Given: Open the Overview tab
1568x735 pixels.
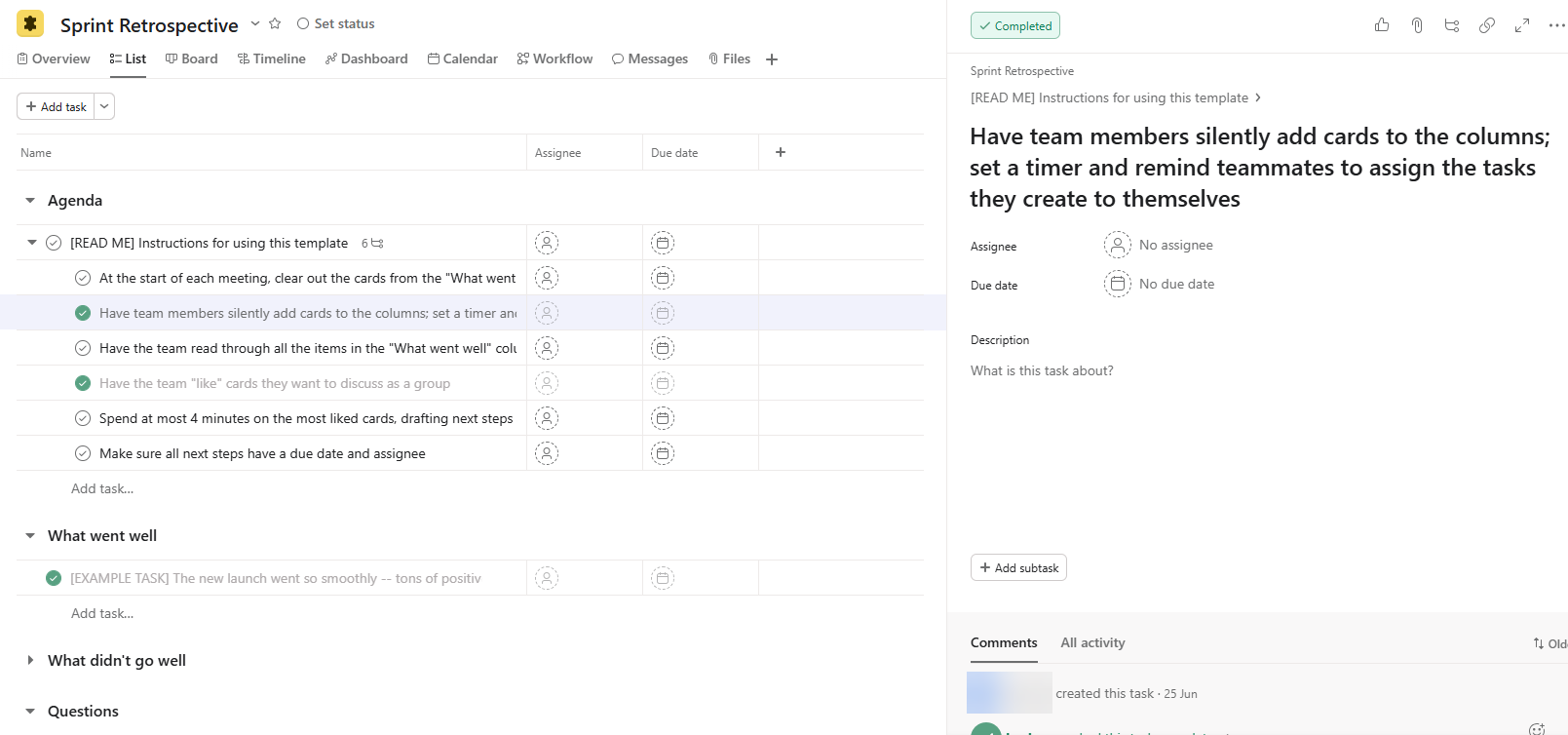Looking at the screenshot, I should click(54, 59).
